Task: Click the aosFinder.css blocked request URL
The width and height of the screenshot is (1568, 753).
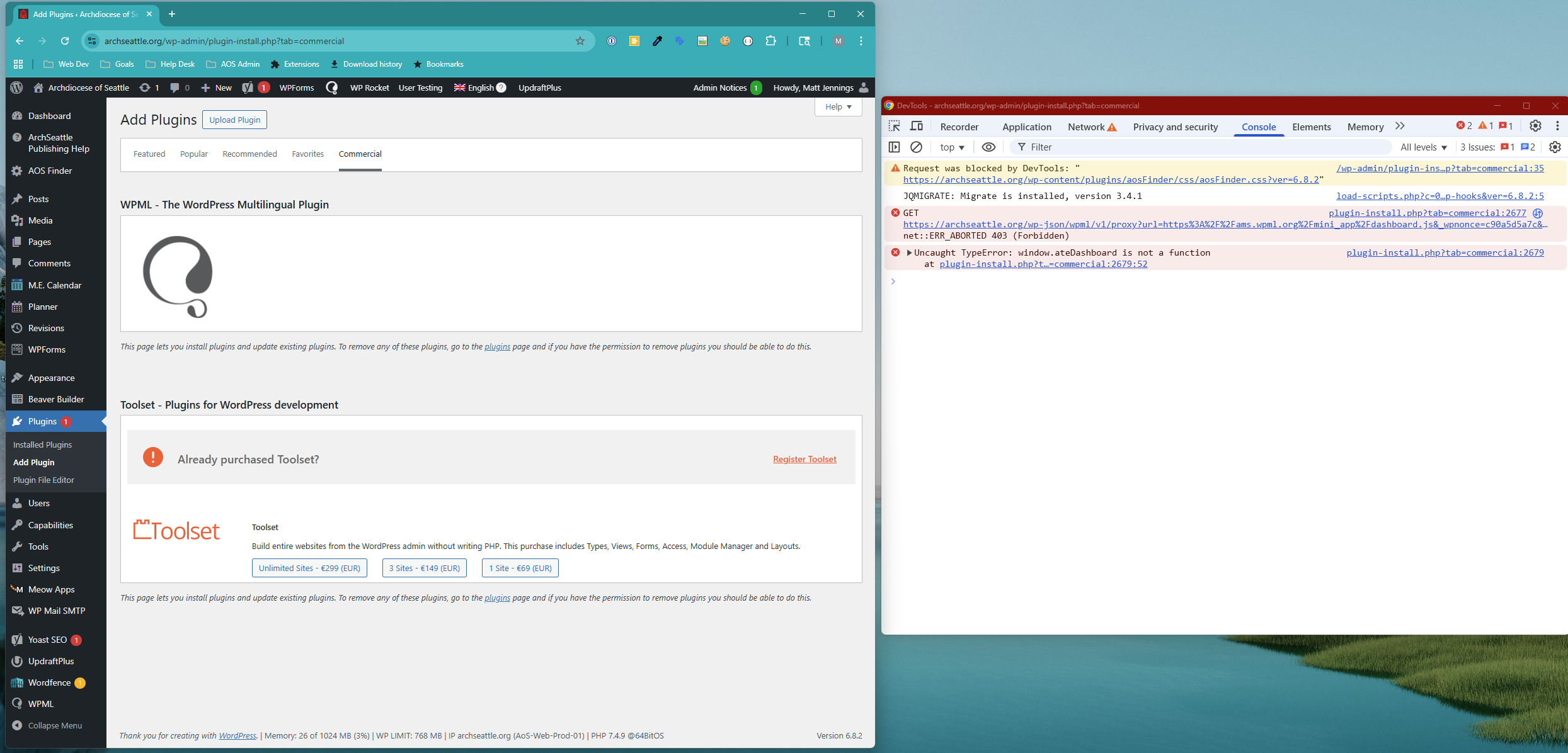Action: [1111, 179]
